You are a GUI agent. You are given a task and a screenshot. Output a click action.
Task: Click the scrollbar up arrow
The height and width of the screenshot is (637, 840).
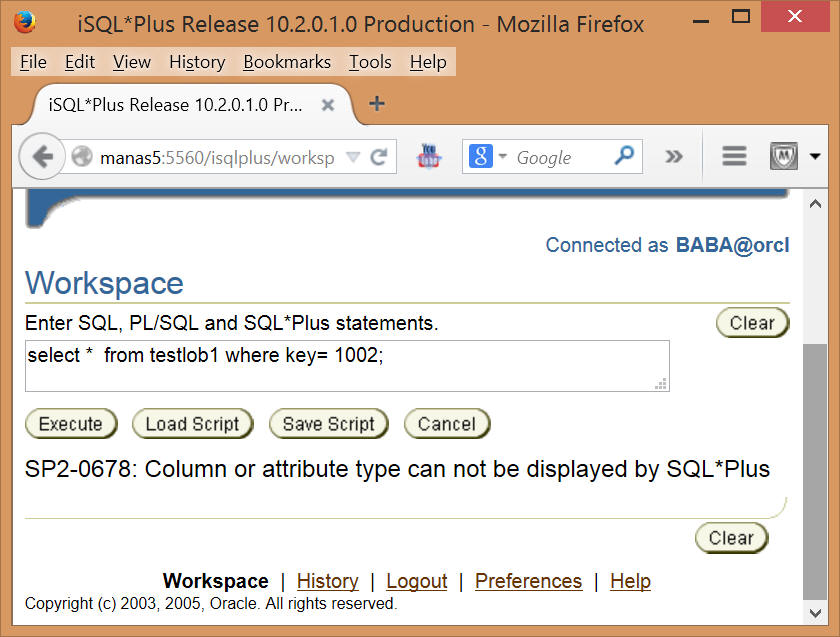click(815, 204)
